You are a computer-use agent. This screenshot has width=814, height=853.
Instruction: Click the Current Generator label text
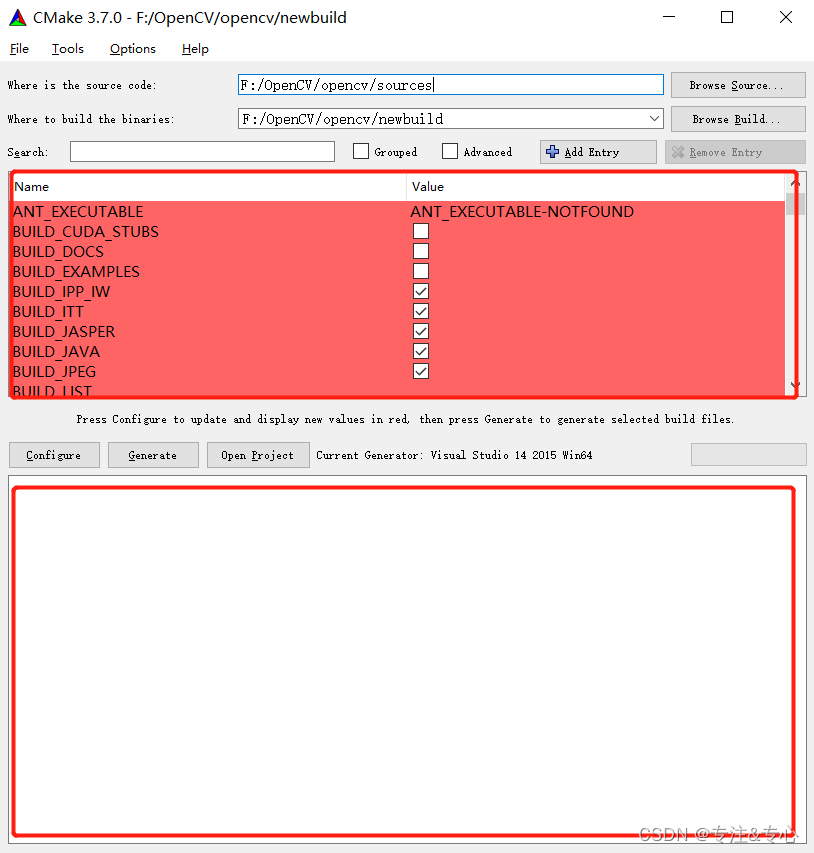point(454,455)
